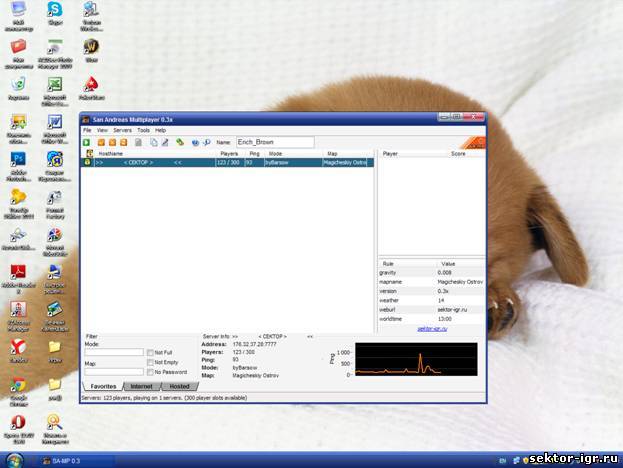This screenshot has height=468, width=623.
Task: Click the weburl rule row
Action: pyautogui.click(x=431, y=310)
